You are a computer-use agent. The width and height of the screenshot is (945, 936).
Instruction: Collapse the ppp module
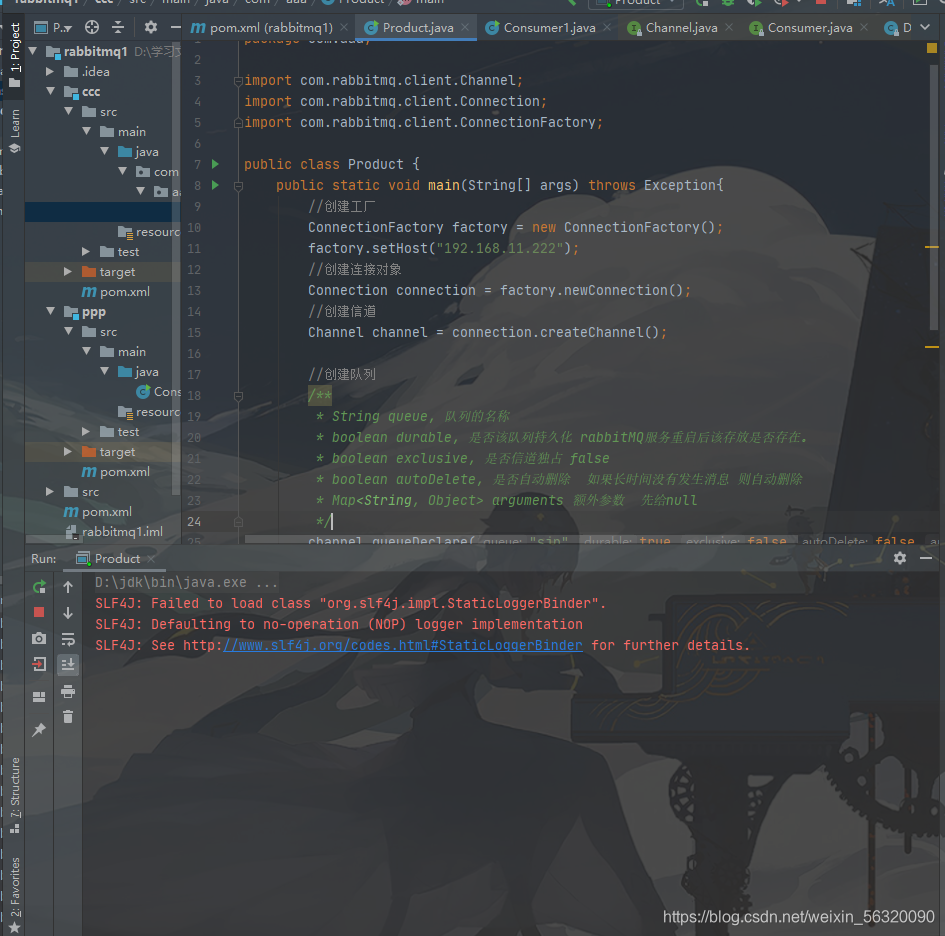pos(51,312)
